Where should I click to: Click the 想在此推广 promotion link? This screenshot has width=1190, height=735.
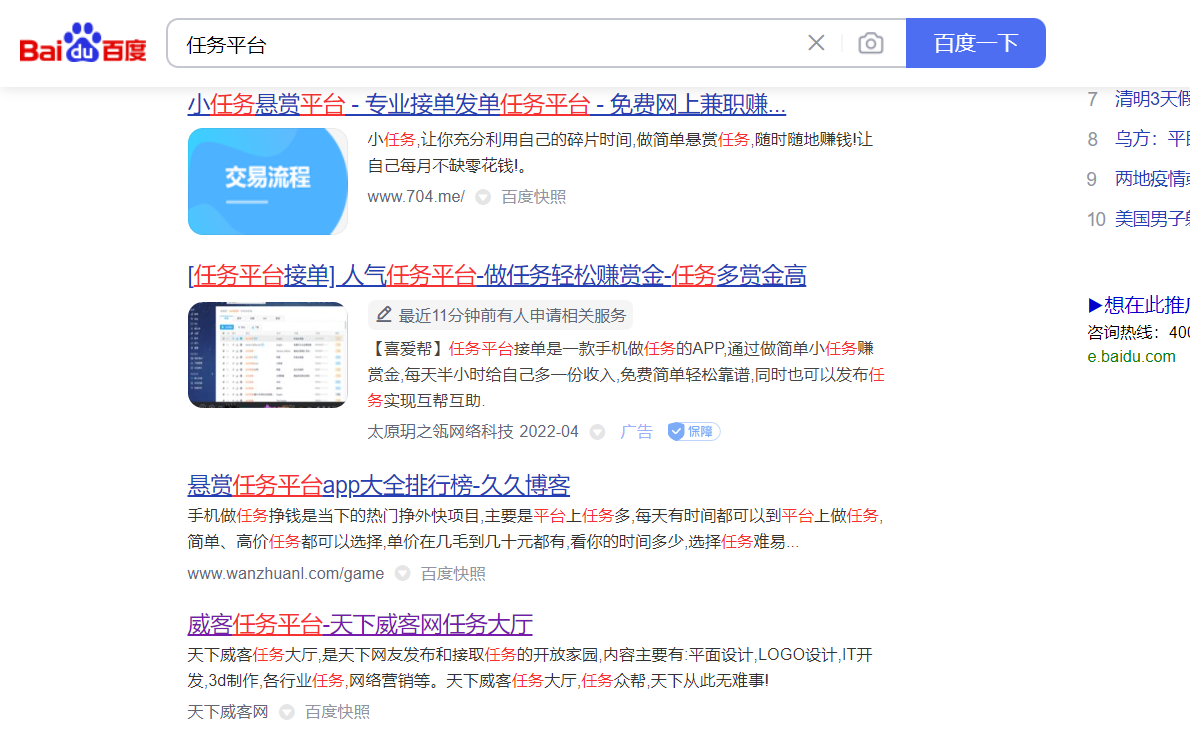1138,305
